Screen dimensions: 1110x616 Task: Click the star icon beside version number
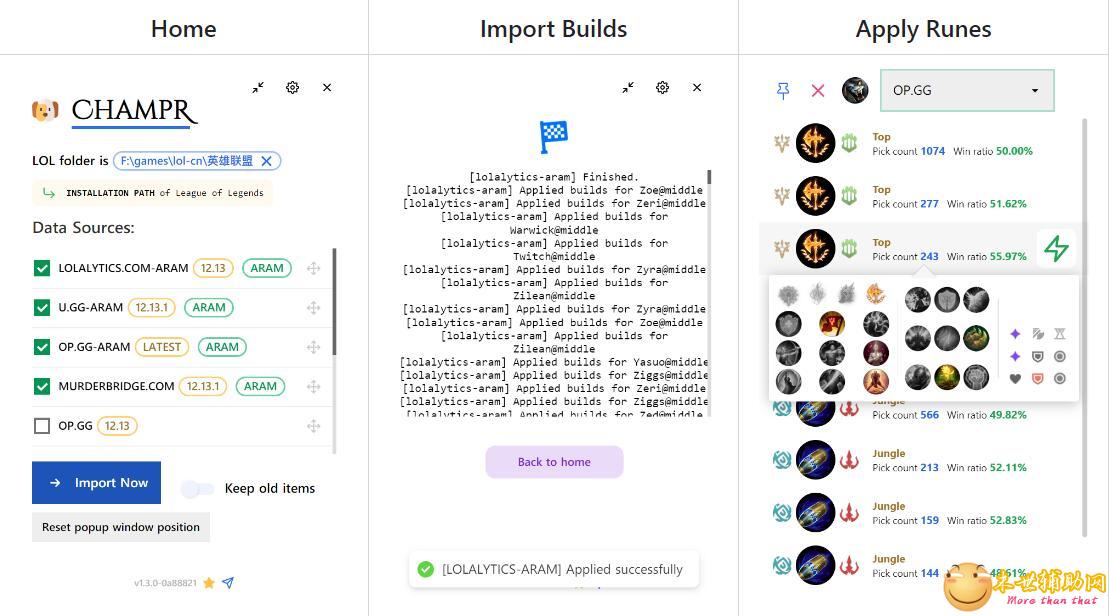coord(209,583)
